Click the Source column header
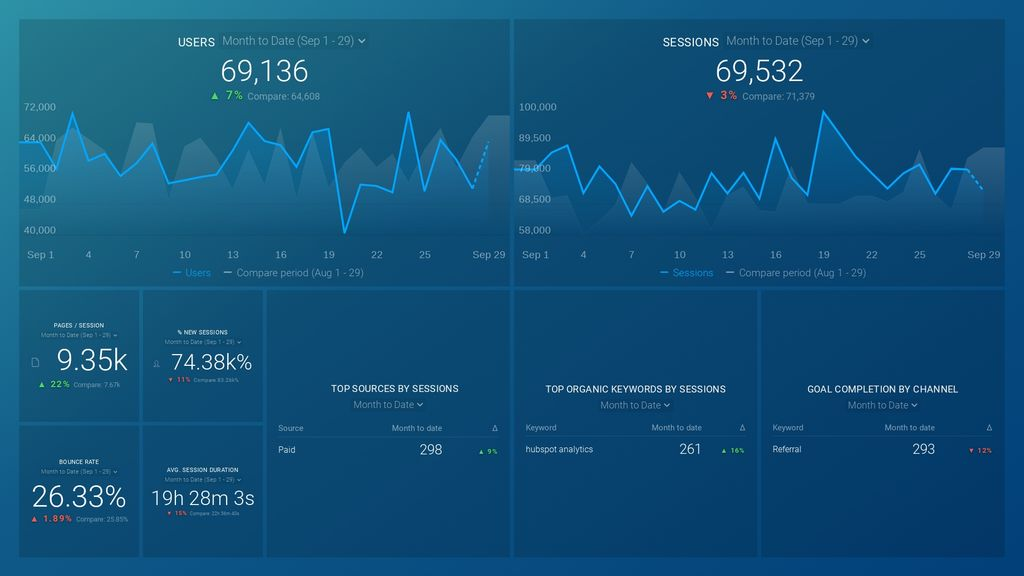 [291, 428]
